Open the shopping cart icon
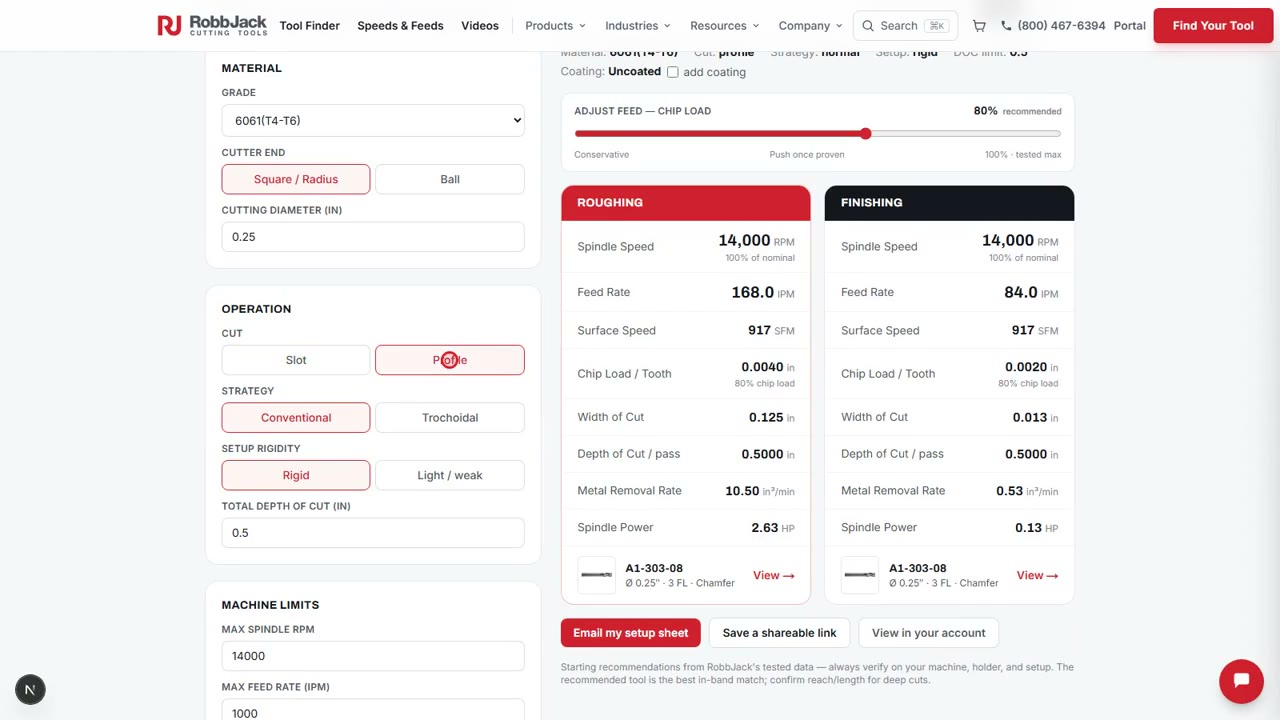The height and width of the screenshot is (720, 1280). coord(979,26)
